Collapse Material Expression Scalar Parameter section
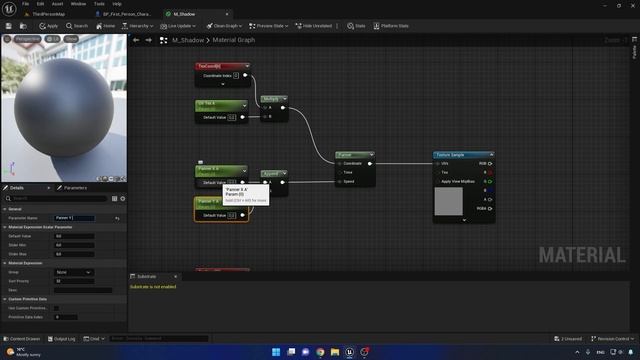The image size is (640, 360). (x=5, y=227)
